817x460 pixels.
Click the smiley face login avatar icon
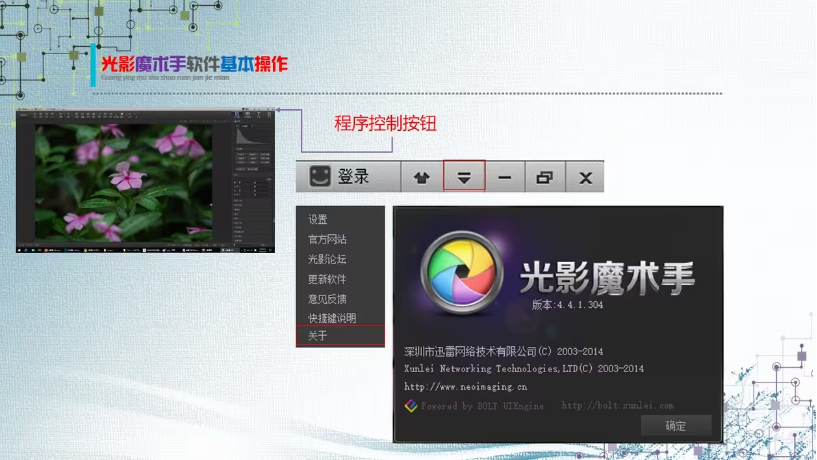point(320,177)
